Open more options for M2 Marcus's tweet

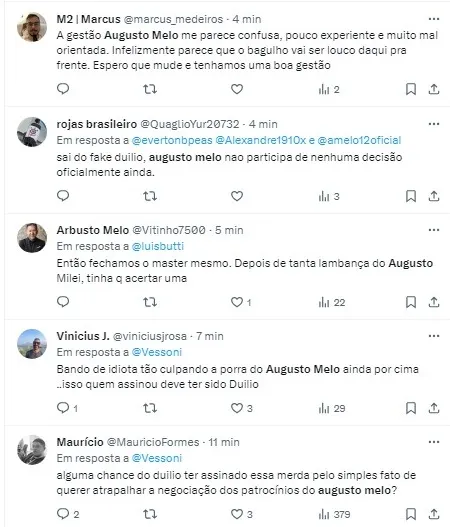(x=434, y=19)
